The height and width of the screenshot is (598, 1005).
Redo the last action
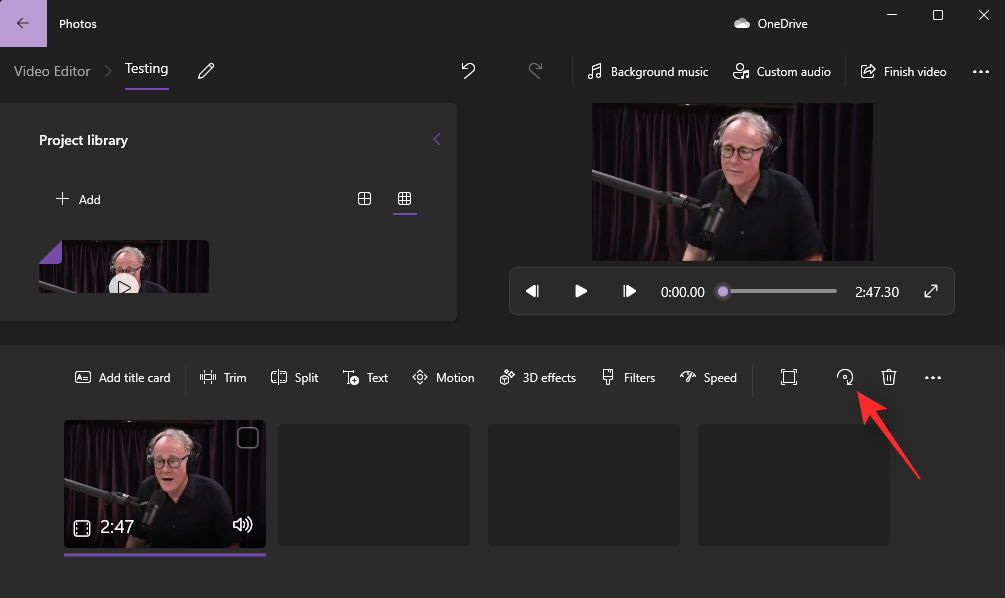pos(535,71)
